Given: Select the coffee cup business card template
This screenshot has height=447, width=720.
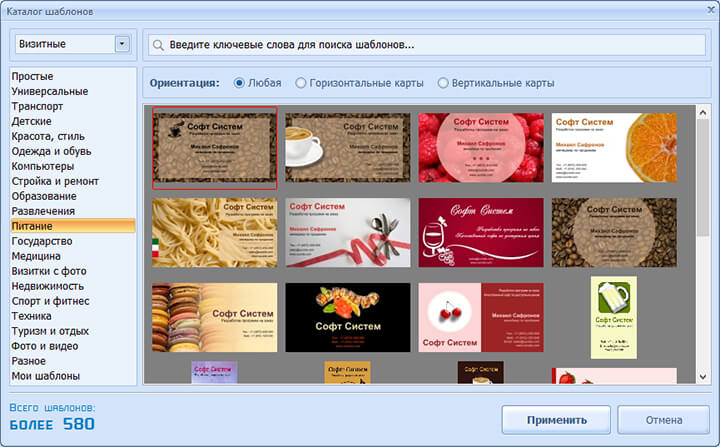Looking at the screenshot, I should click(x=348, y=147).
